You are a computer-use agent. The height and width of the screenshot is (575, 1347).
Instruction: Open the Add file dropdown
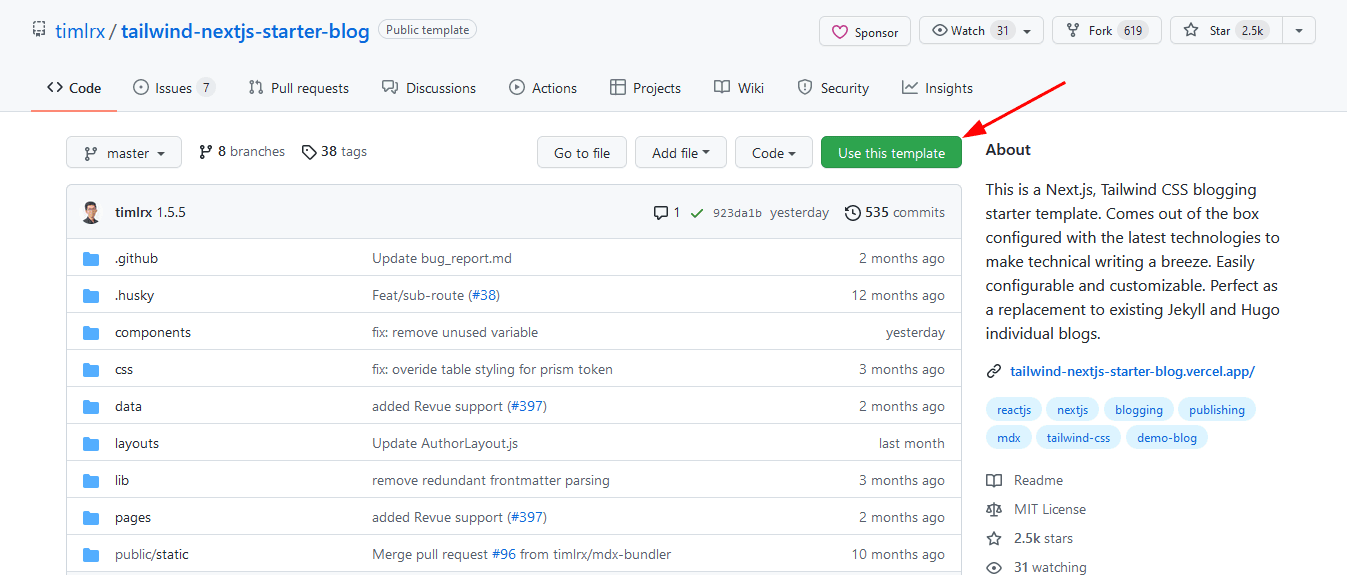[x=681, y=153]
